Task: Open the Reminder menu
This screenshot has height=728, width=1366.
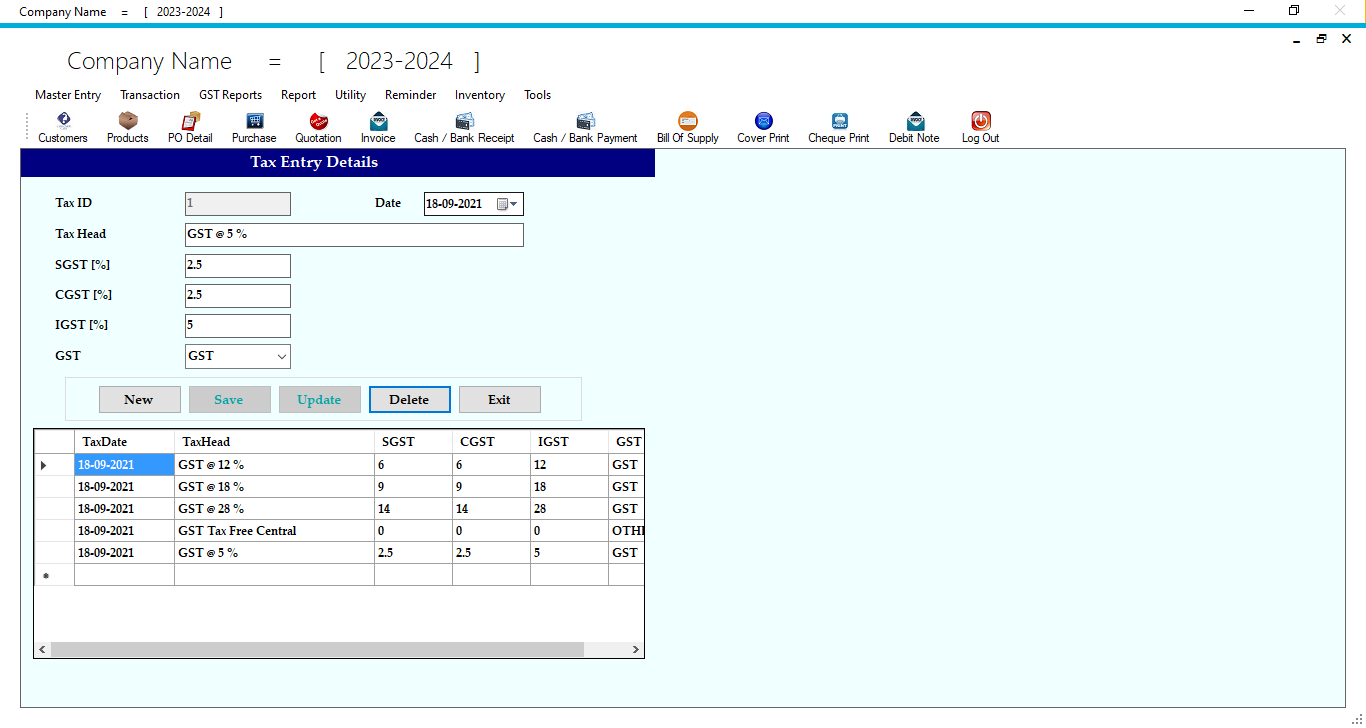Action: (410, 95)
